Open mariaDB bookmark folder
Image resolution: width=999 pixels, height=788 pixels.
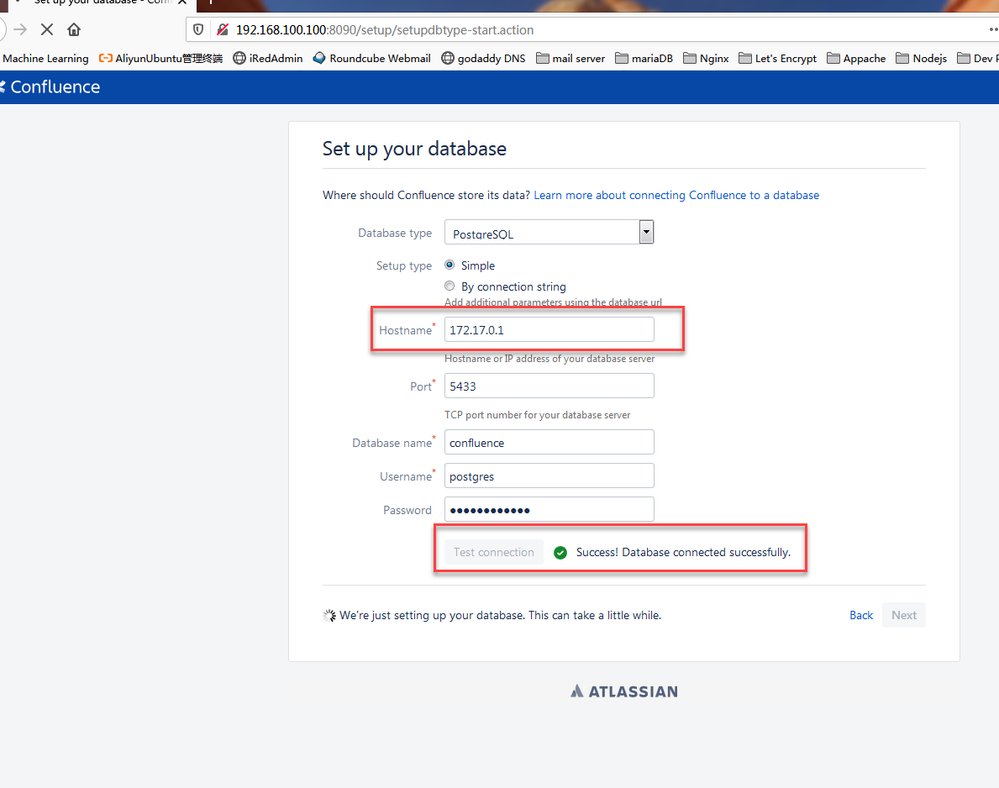[x=643, y=58]
